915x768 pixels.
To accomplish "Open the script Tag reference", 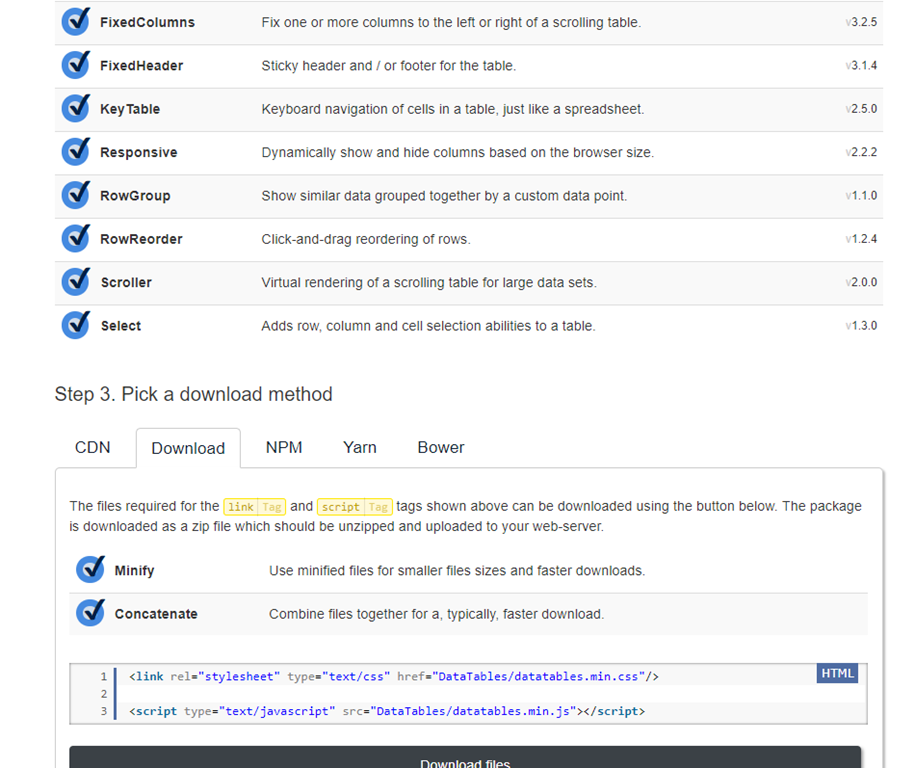I will point(355,507).
